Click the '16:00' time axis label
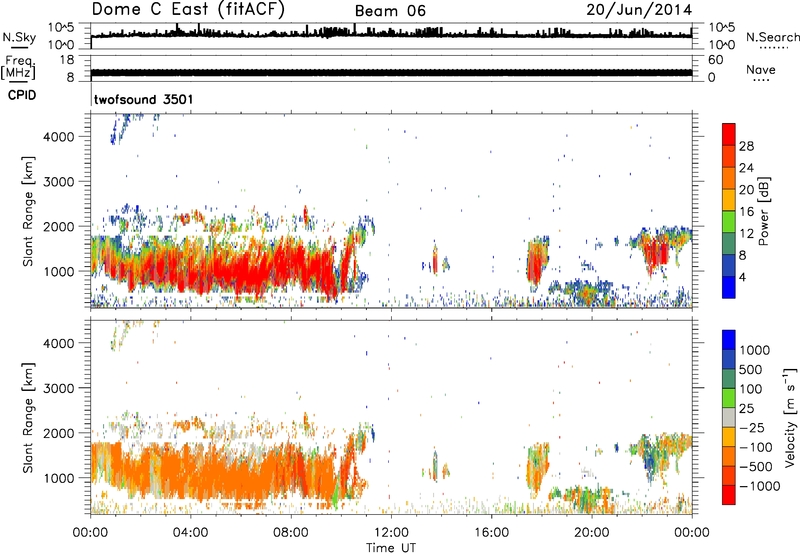Image resolution: width=800 pixels, height=554 pixels. pyautogui.click(x=491, y=533)
